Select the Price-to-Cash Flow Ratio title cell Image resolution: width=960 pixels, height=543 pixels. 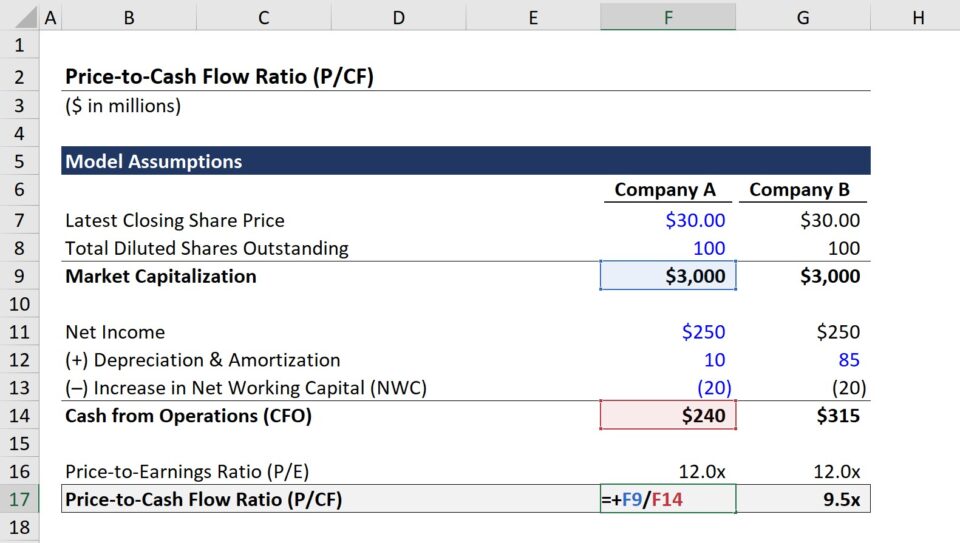pyautogui.click(x=219, y=77)
